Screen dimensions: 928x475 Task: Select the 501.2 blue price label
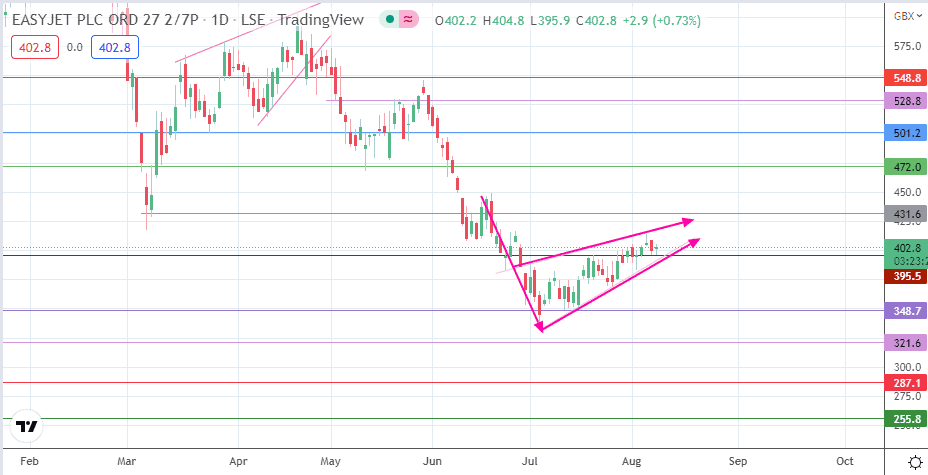click(x=904, y=133)
